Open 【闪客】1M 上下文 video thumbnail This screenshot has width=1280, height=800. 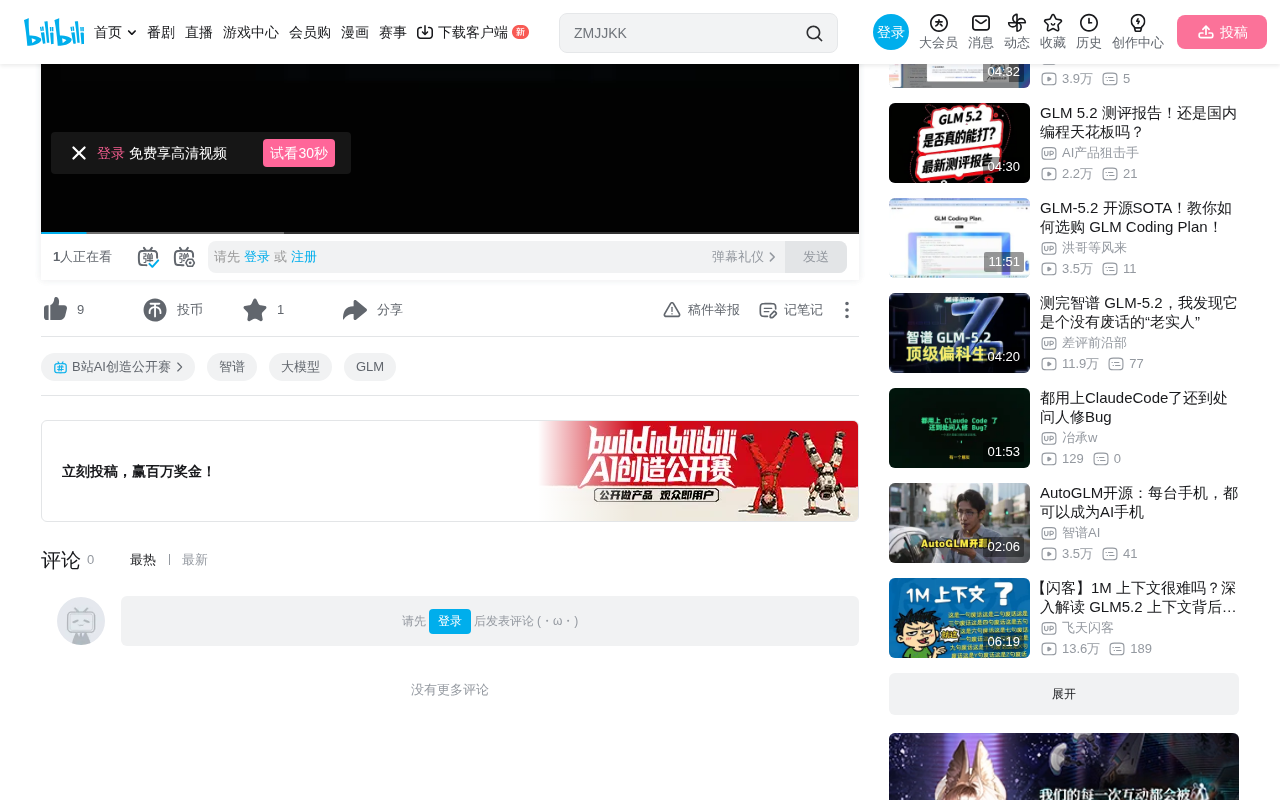[x=959, y=618]
